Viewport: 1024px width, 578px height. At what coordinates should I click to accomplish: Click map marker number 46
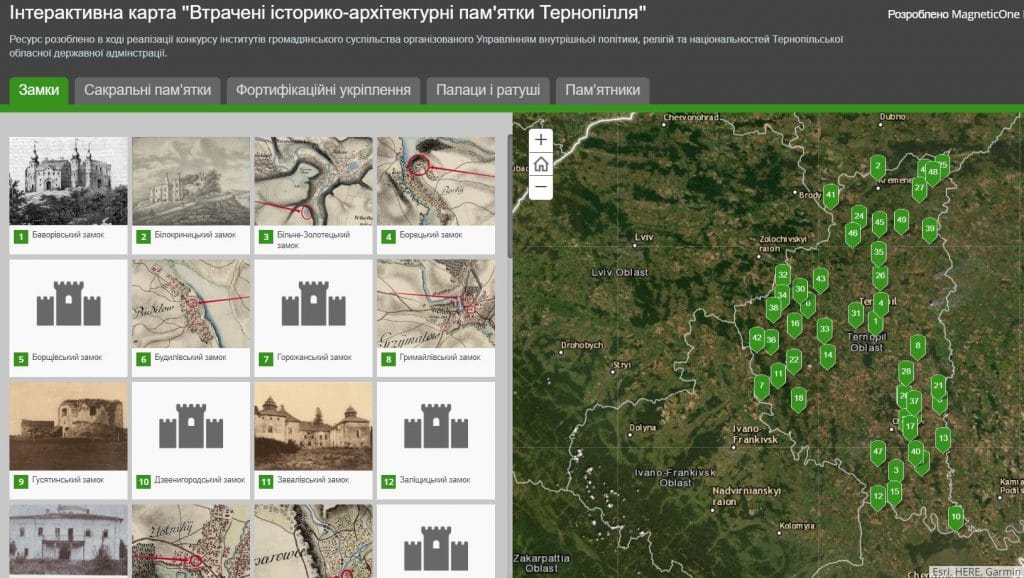(x=852, y=233)
